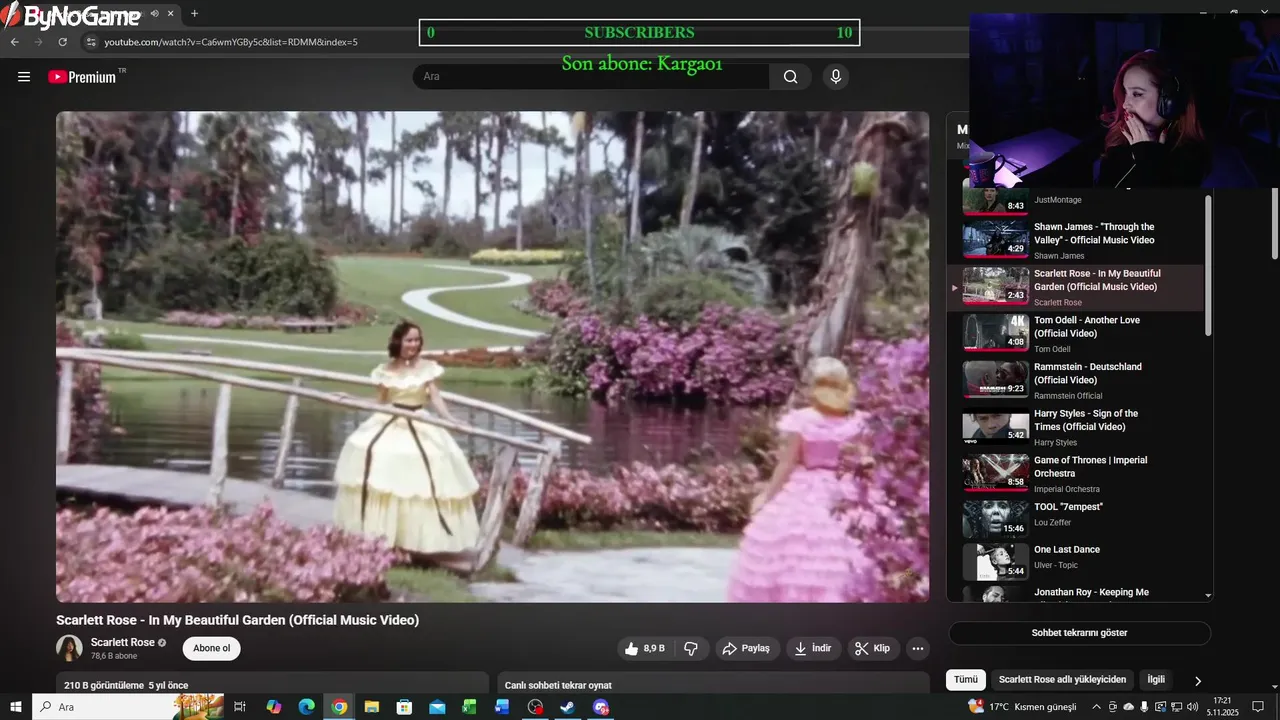Open Windows Start menu
The image size is (1280, 720).
click(16, 707)
